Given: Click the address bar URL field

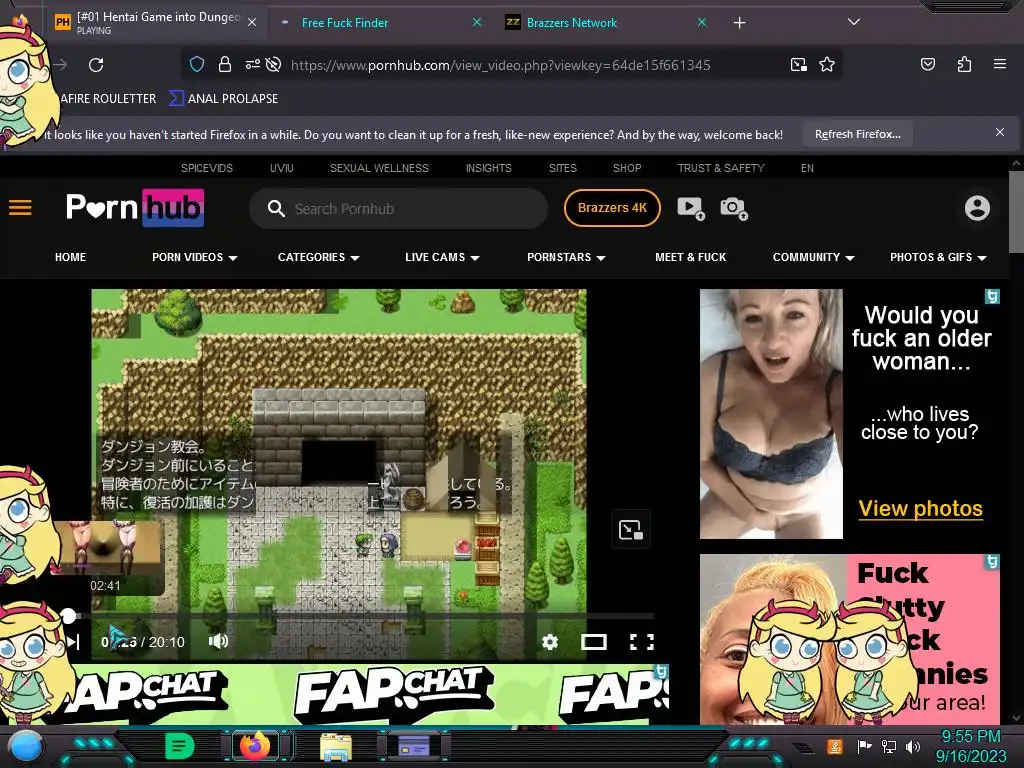Looking at the screenshot, I should click(x=500, y=65).
